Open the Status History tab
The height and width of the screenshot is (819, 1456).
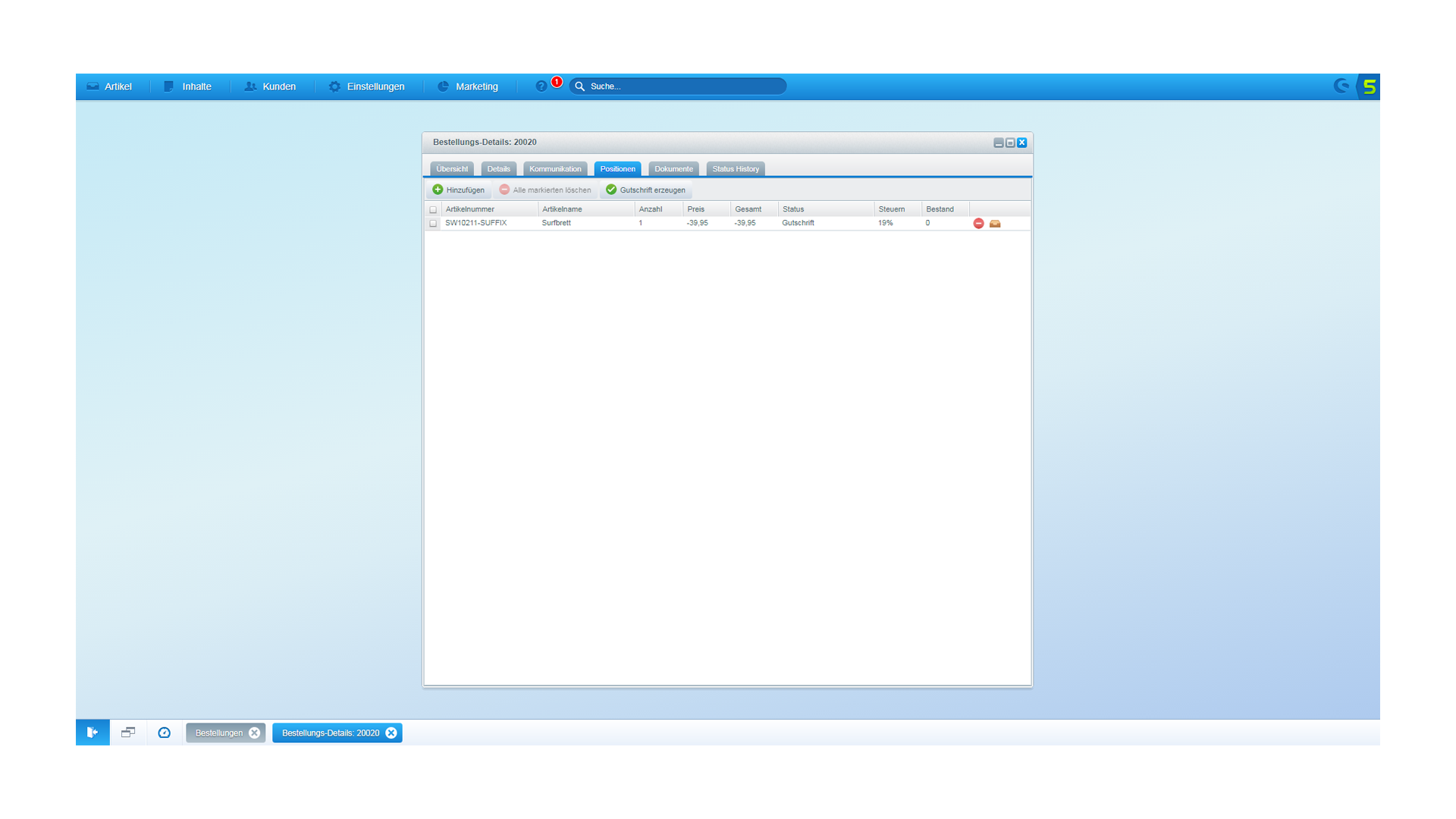click(x=736, y=169)
